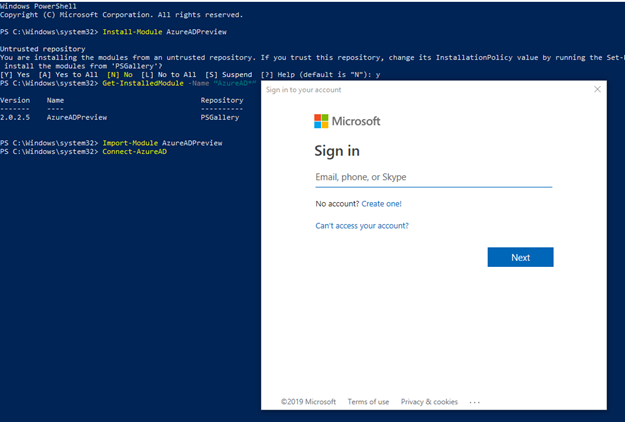Viewport: 625px width, 422px height.
Task: Open the Create one! link
Action: [x=381, y=204]
